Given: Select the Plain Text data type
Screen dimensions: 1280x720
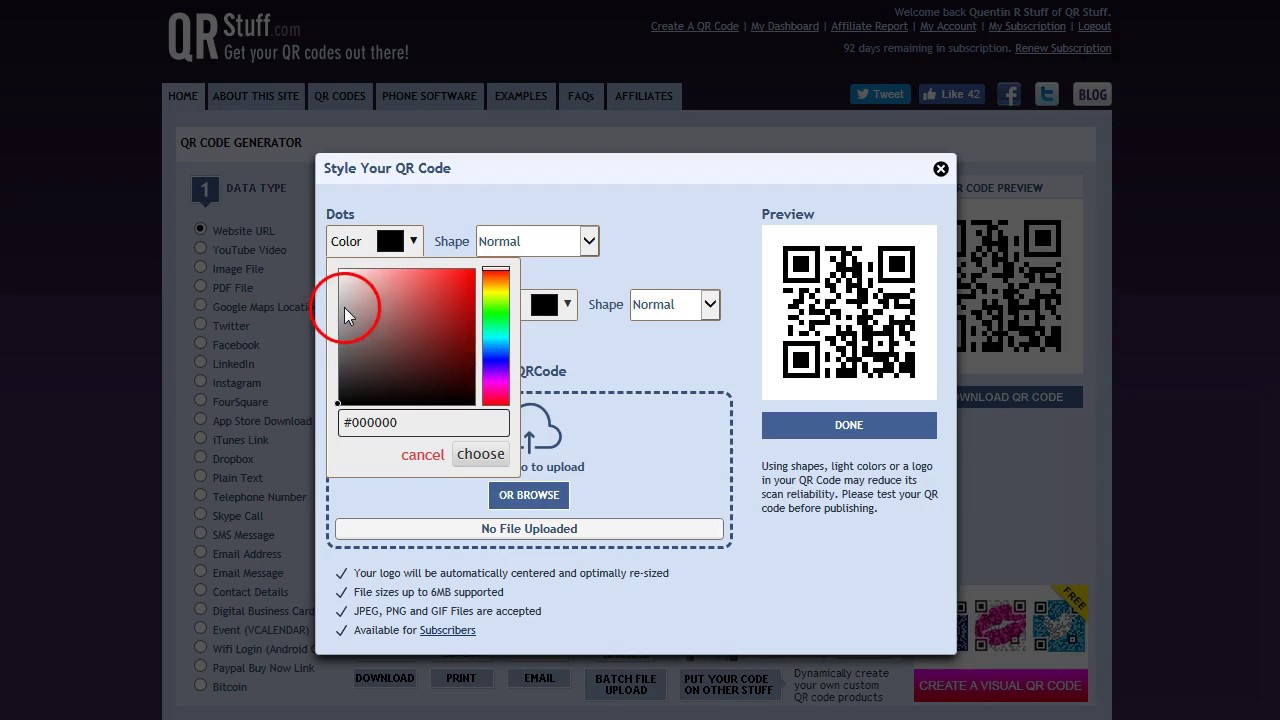Looking at the screenshot, I should tap(200, 476).
